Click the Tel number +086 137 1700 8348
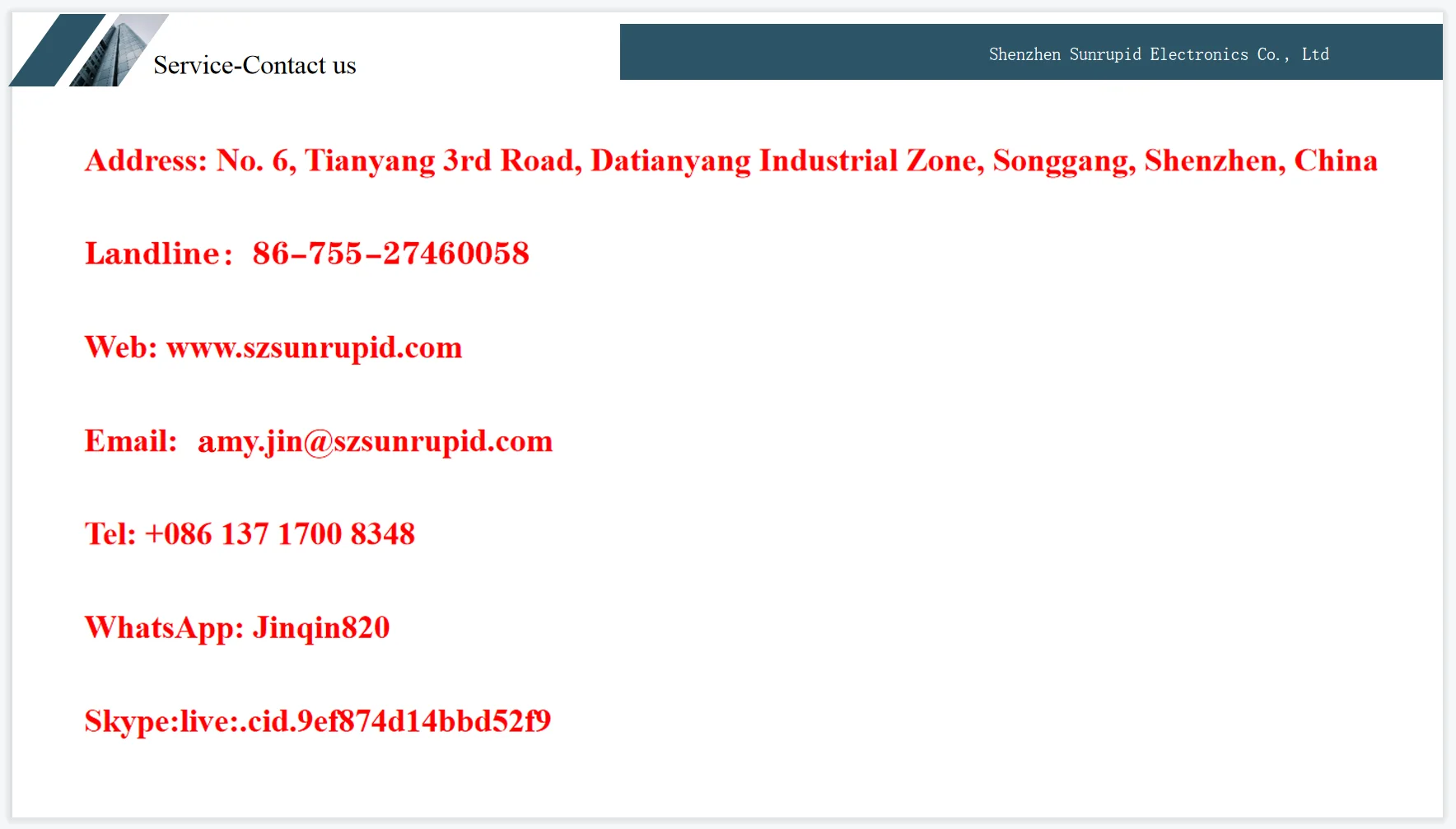The width and height of the screenshot is (1456, 829). coord(280,534)
